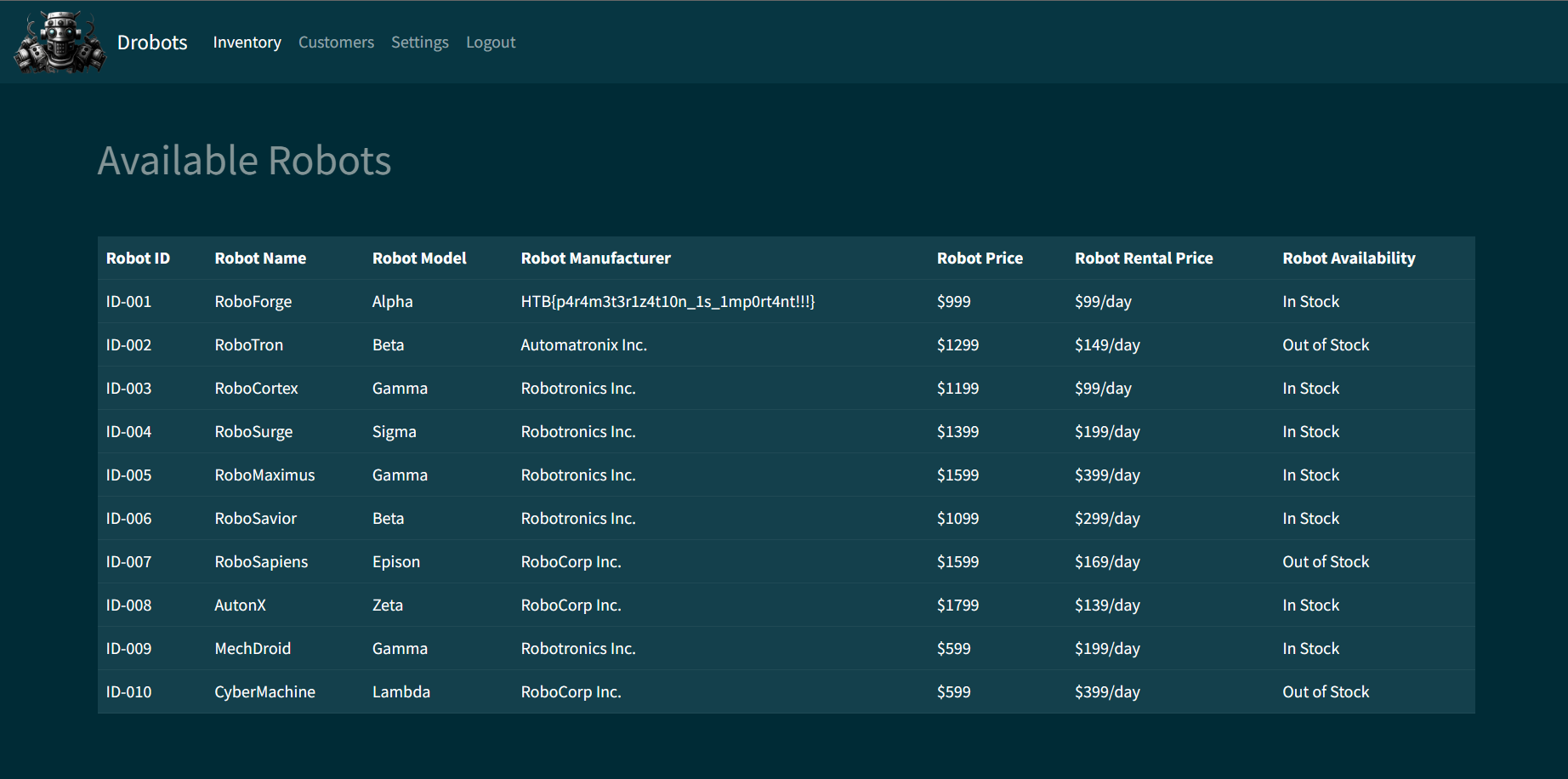Click Out of Stock for RoboSapiens
Screen dimensions: 1568x779
1325,562
